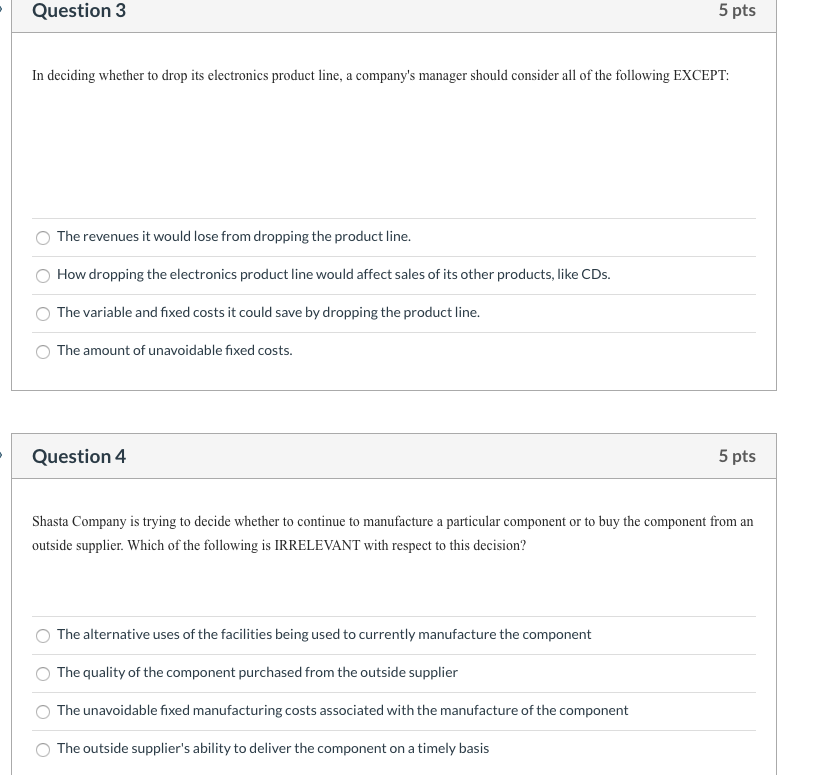
Task: Click the answer text mentioning CDs
Action: pos(333,274)
